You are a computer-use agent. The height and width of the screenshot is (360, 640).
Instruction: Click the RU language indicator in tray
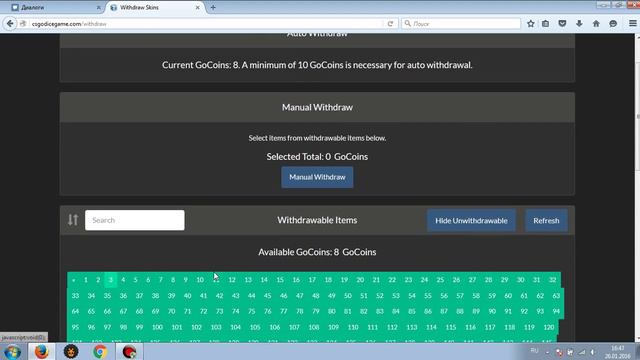[534, 351]
